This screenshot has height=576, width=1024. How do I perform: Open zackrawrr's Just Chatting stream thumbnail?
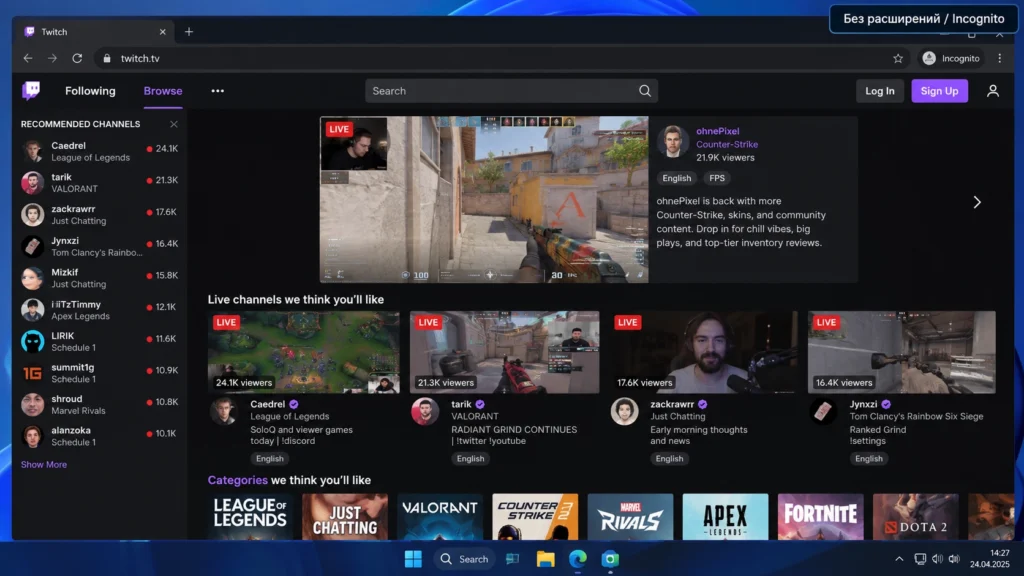(703, 352)
